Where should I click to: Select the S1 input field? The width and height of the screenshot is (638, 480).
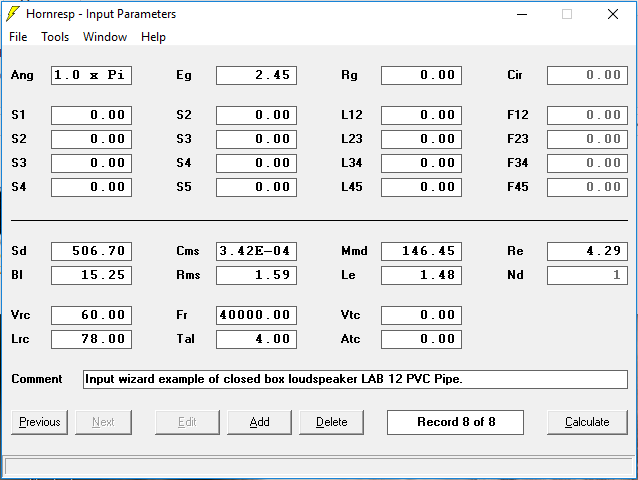tap(92, 115)
